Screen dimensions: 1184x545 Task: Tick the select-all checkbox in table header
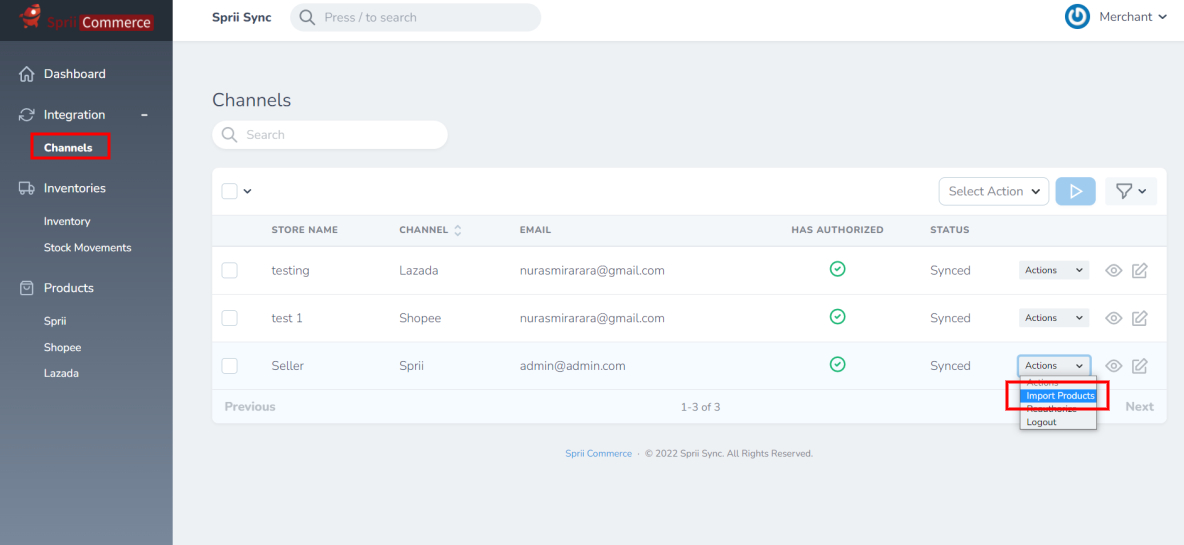(x=230, y=191)
